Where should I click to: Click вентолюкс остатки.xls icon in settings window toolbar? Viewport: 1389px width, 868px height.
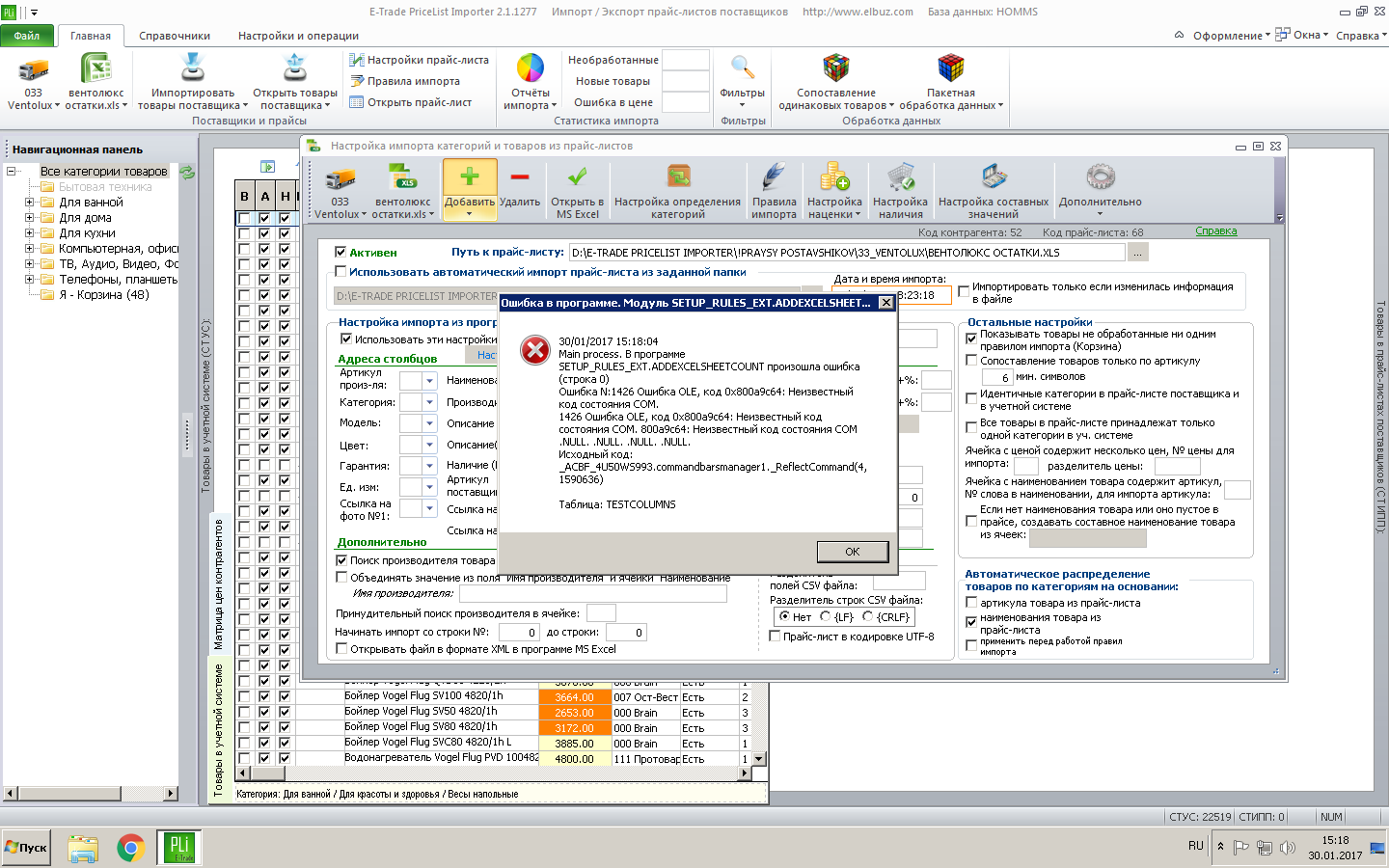tap(402, 177)
